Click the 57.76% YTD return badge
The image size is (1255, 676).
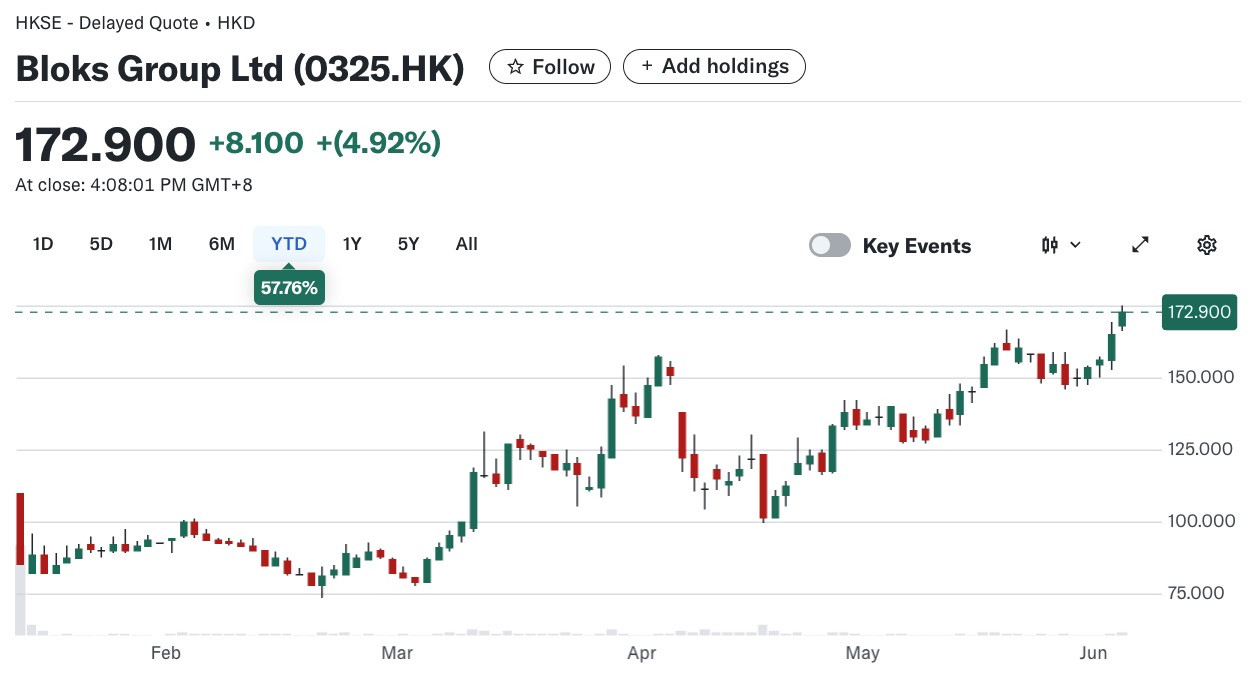point(289,288)
